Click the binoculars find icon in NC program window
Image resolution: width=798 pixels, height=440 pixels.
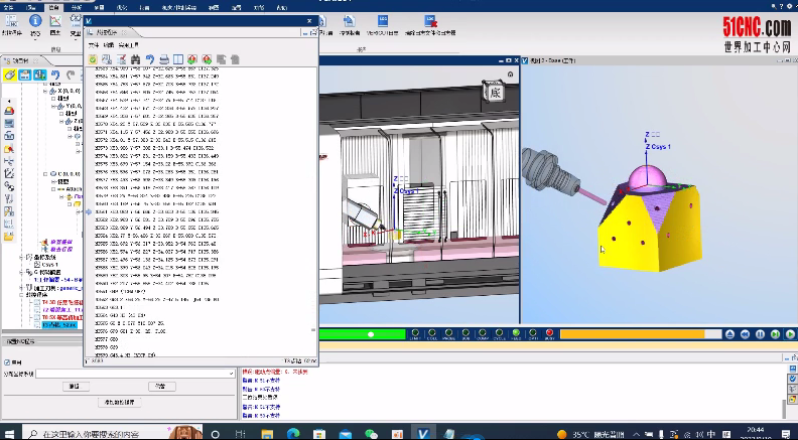click(135, 60)
